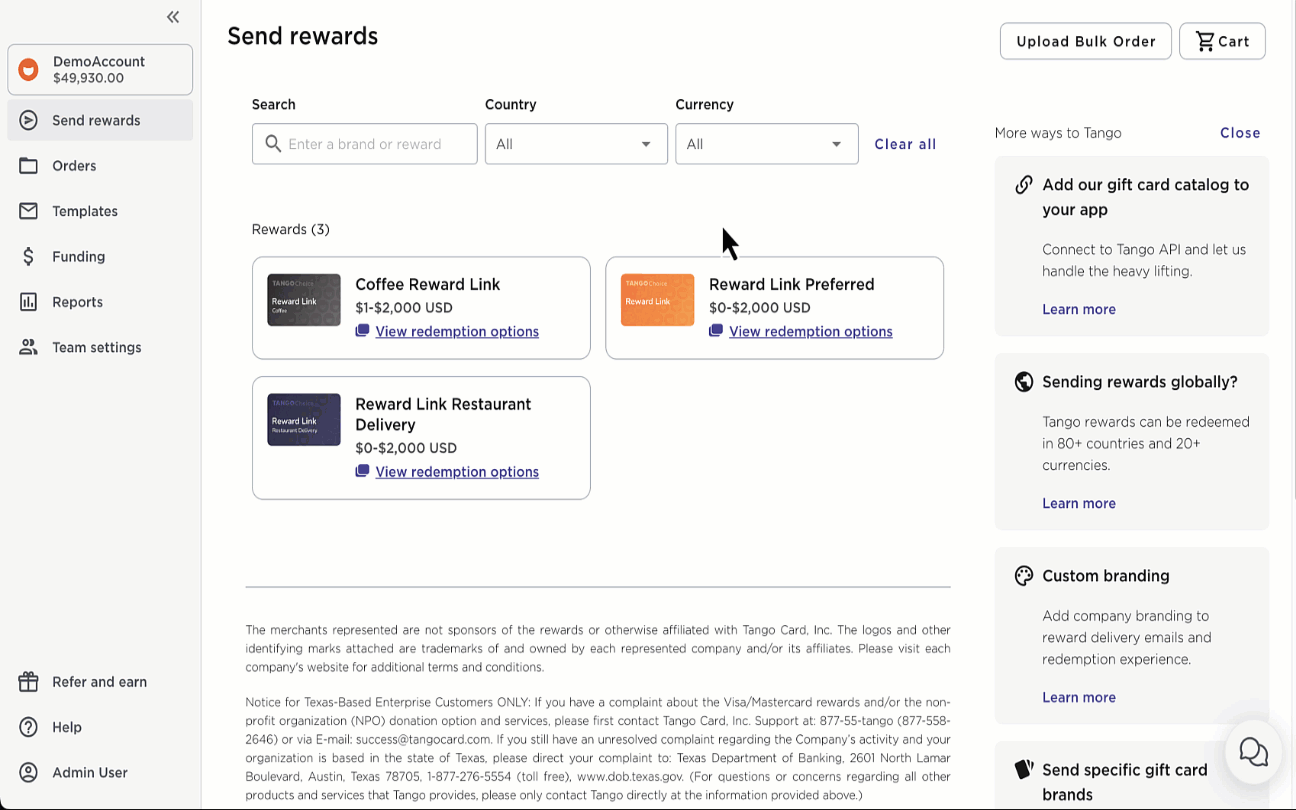Screen dimensions: 1296x810
Task: Open the Orders page
Action: pos(100,166)
